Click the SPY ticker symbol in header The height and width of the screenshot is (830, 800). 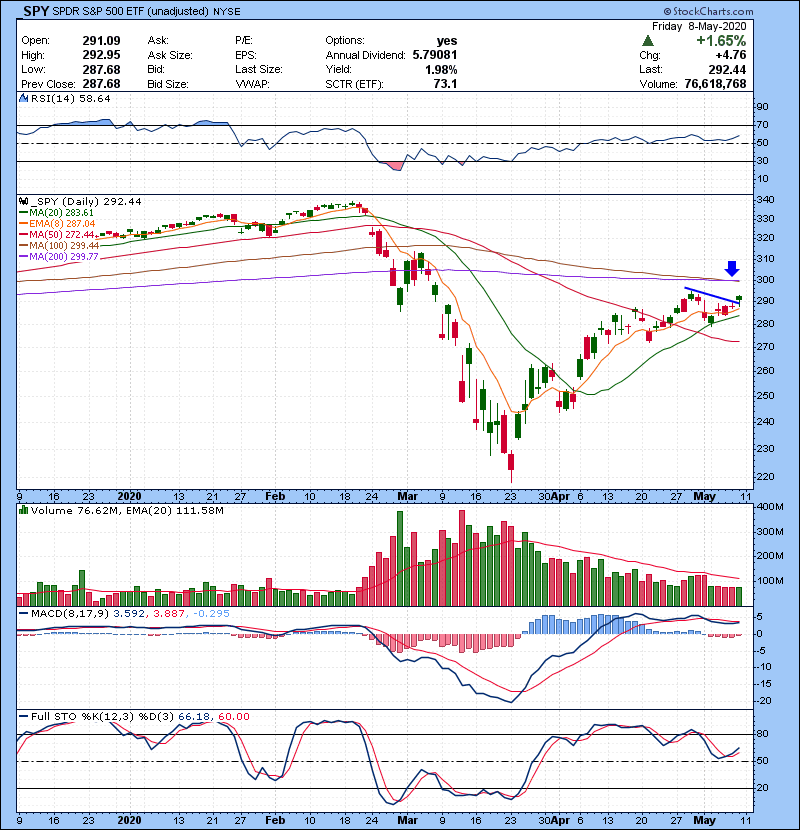click(36, 11)
